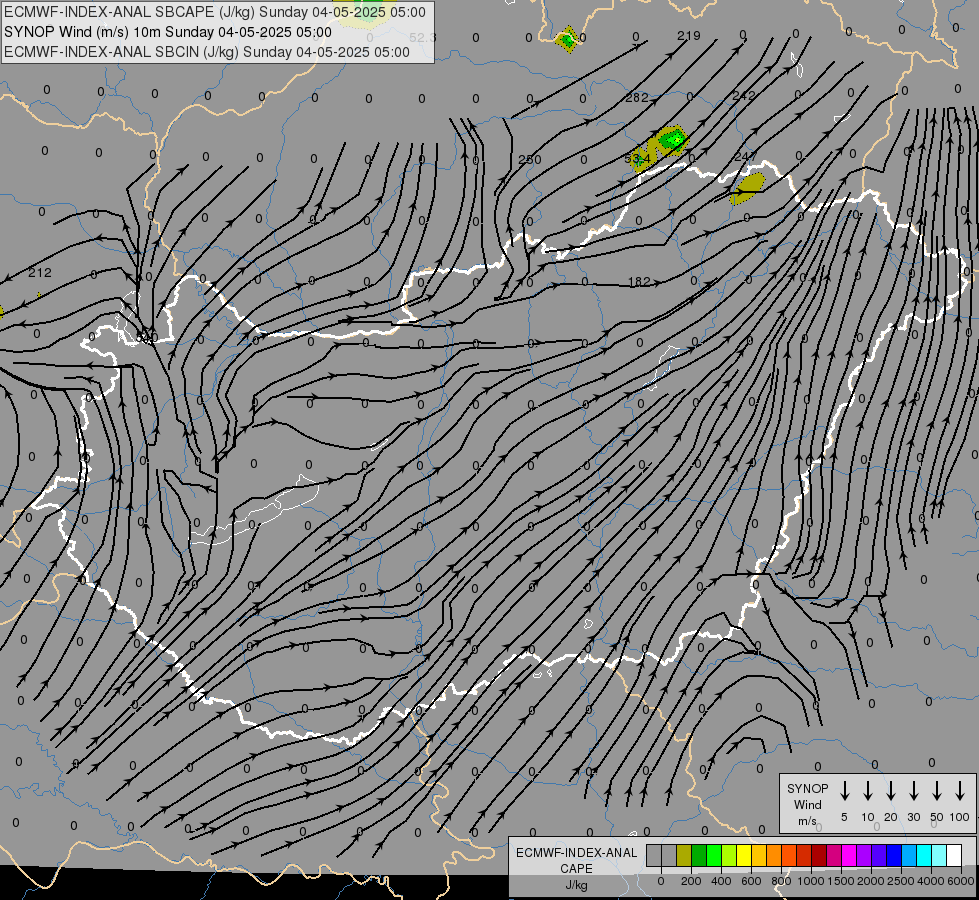Click the 6000 tick label on CAPE scale
The image size is (979, 900).
961,881
